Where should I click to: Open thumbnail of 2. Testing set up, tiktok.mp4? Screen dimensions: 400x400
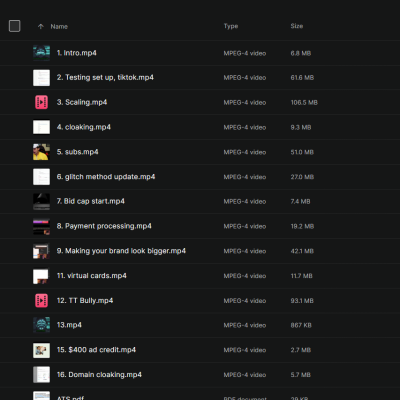coord(41,78)
